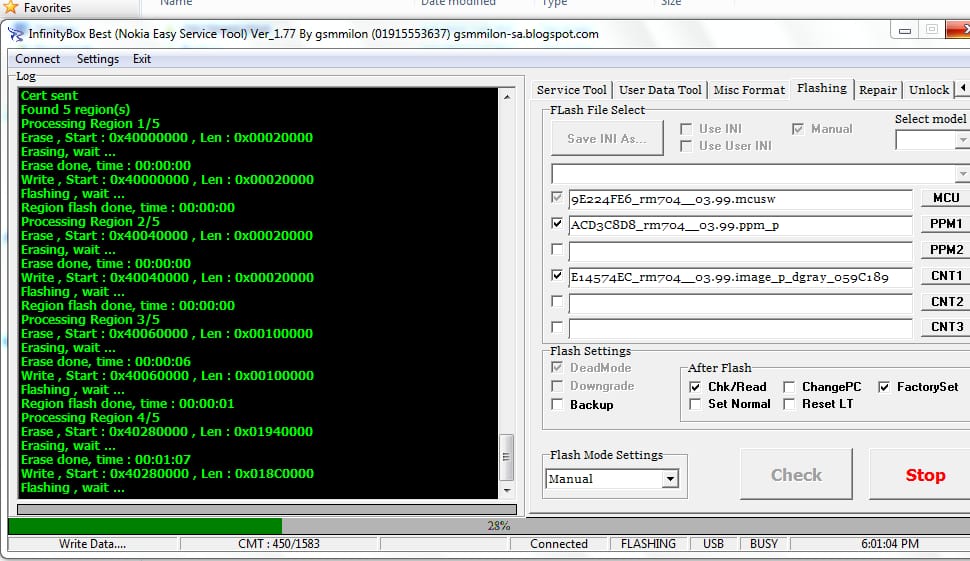This screenshot has width=970, height=561.
Task: Click the log scrollbar up arrow
Action: pyautogui.click(x=507, y=96)
